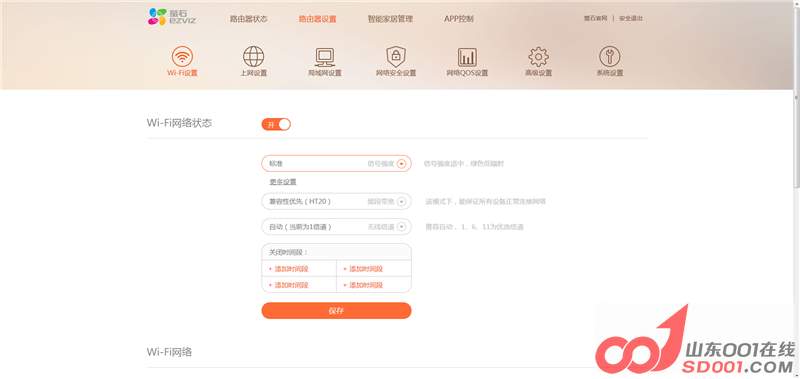Viewport: 800px width, 379px height.
Task: Turn off the Wi-Fi网络状态 switch
Action: pos(276,124)
